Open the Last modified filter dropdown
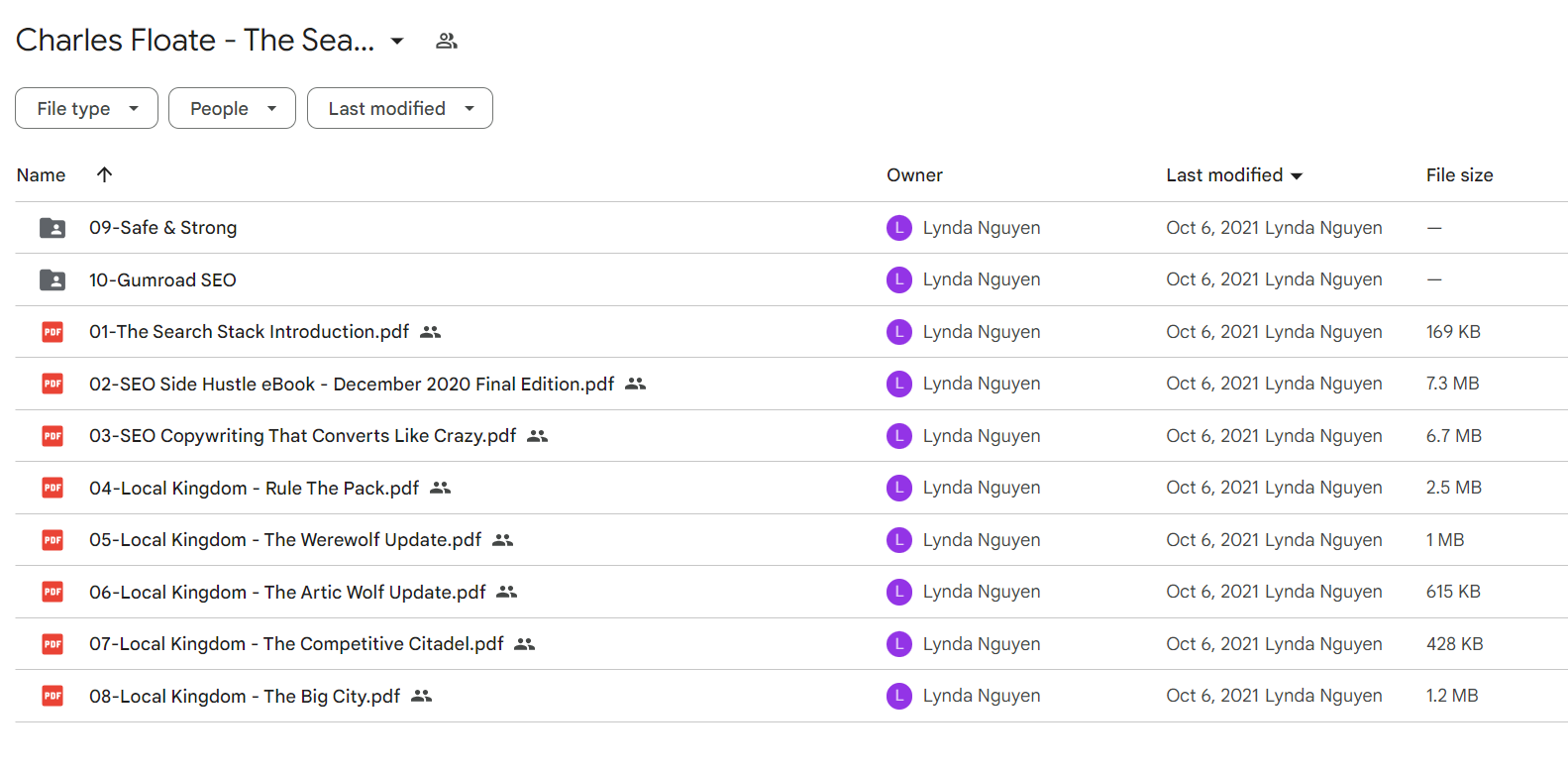 click(x=399, y=108)
